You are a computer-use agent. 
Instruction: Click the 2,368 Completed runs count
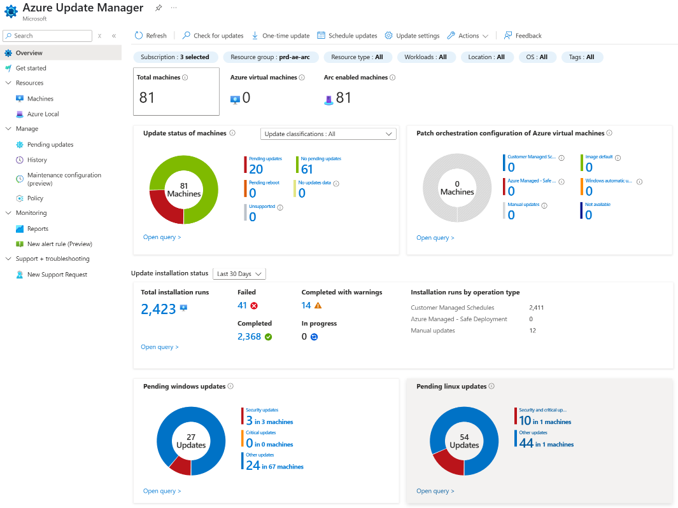click(x=249, y=336)
